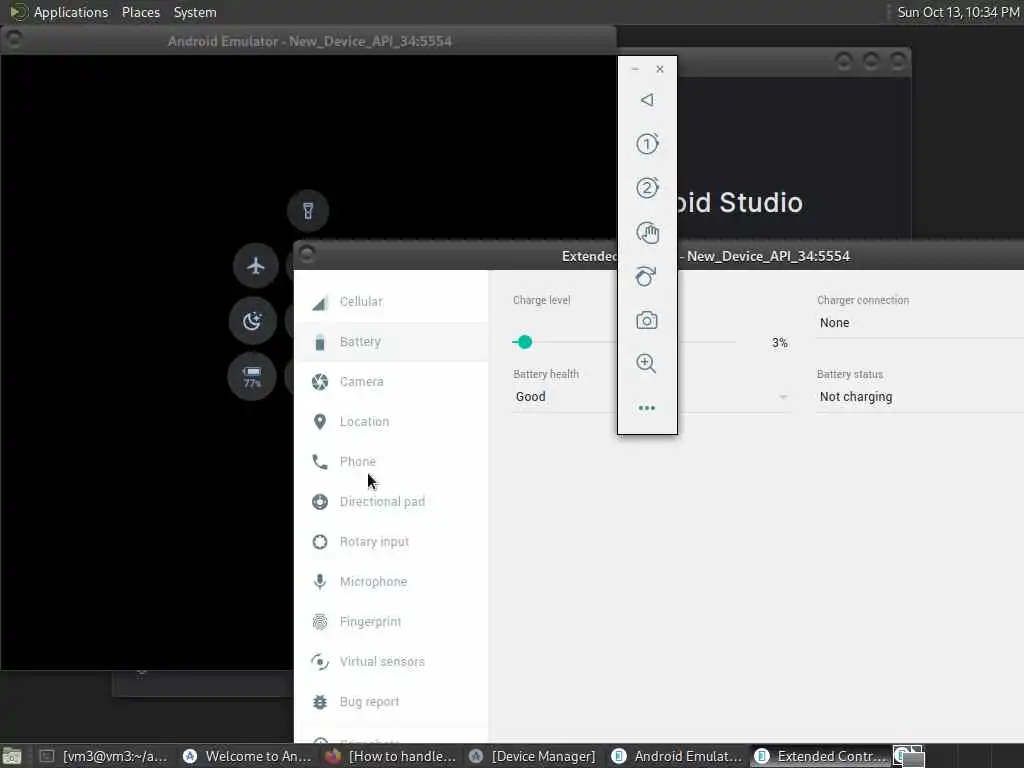Open the Directional pad section
Viewport: 1024px width, 768px height.
tap(391, 502)
